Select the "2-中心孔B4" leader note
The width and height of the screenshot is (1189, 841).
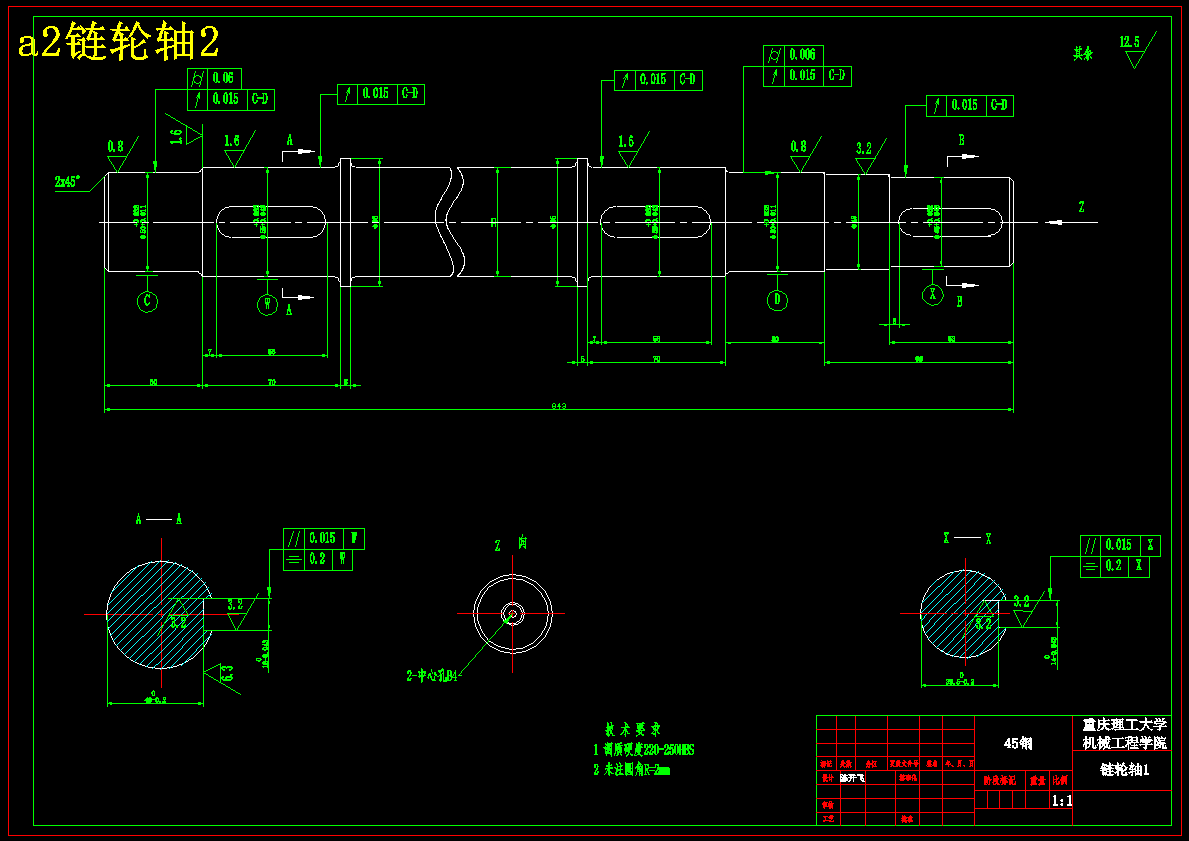pos(432,676)
